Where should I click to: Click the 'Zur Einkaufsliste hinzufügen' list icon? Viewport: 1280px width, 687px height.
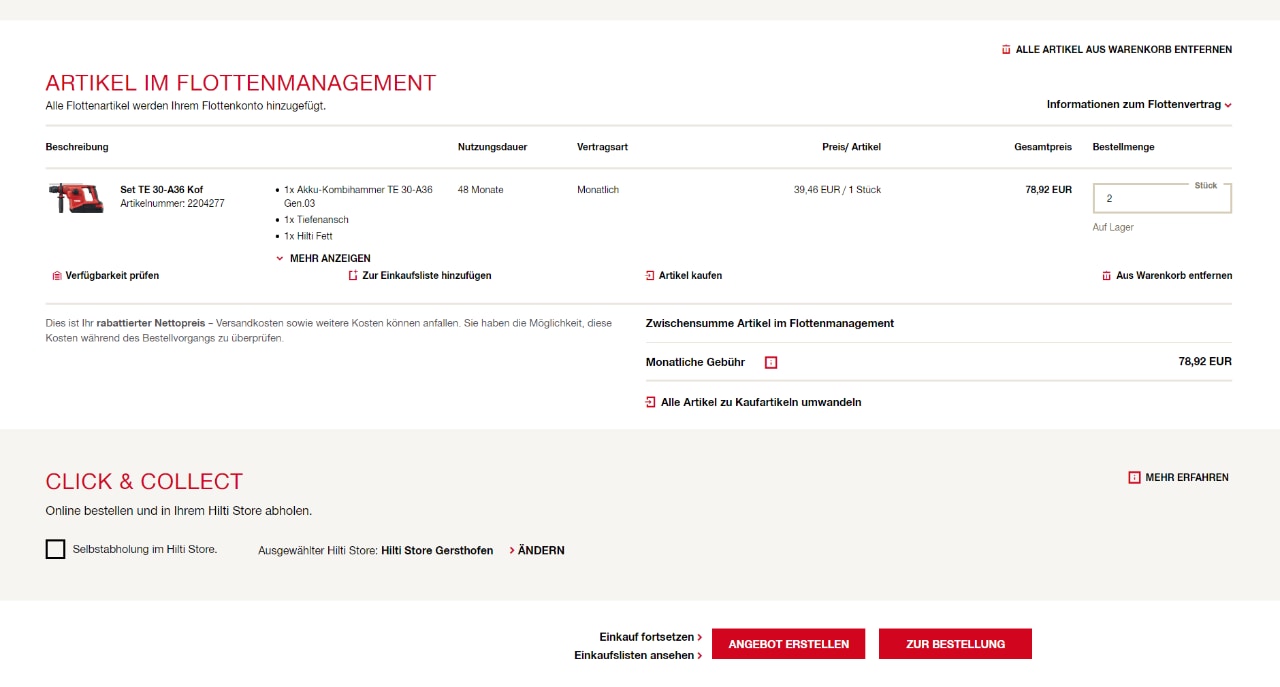[353, 276]
